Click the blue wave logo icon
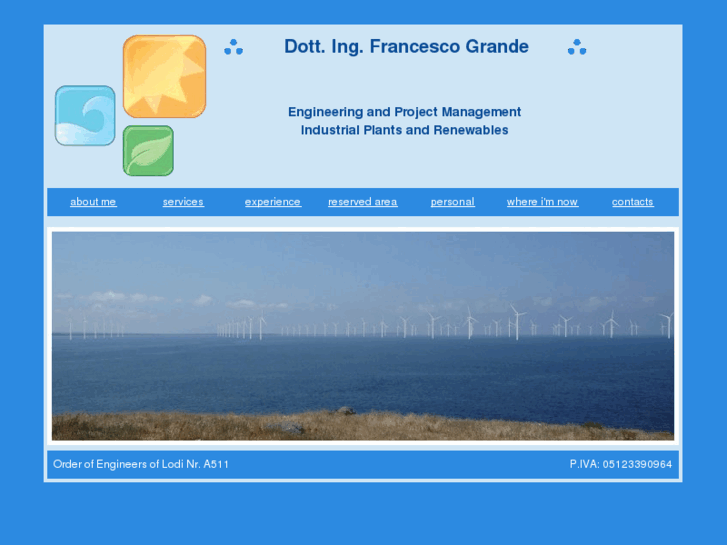 pos(85,115)
